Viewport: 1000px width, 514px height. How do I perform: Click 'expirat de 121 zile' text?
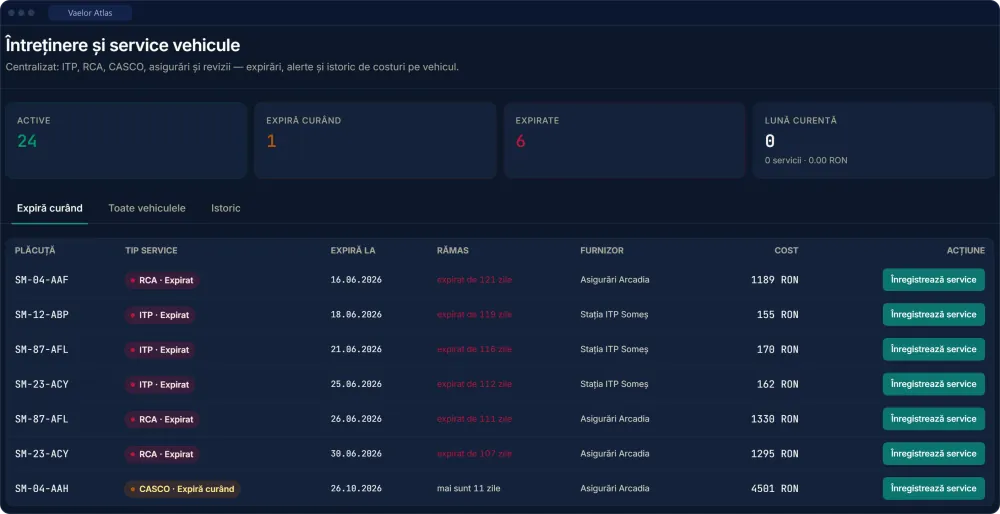coord(474,280)
